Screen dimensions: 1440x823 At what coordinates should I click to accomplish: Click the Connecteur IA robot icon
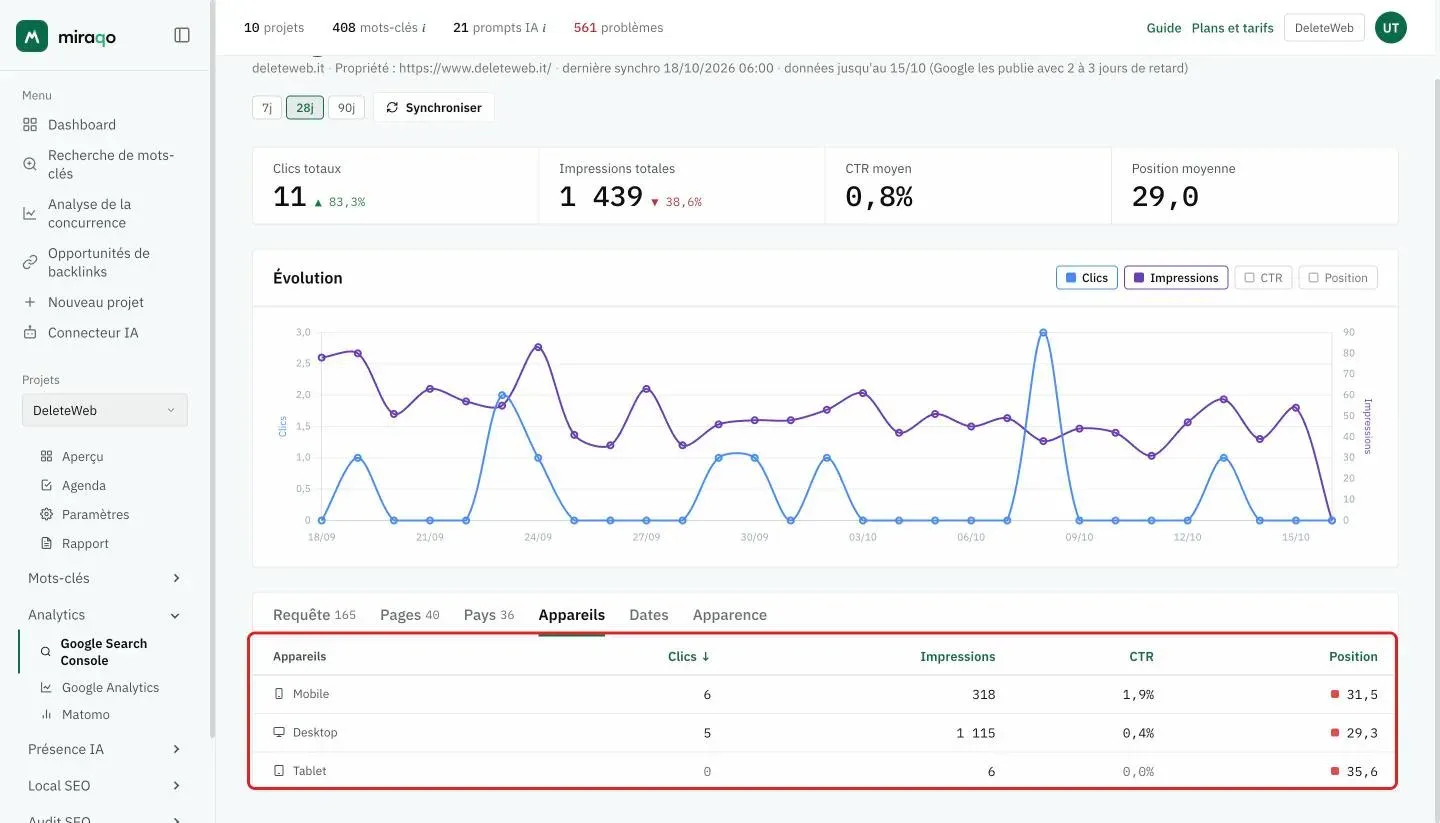30,333
